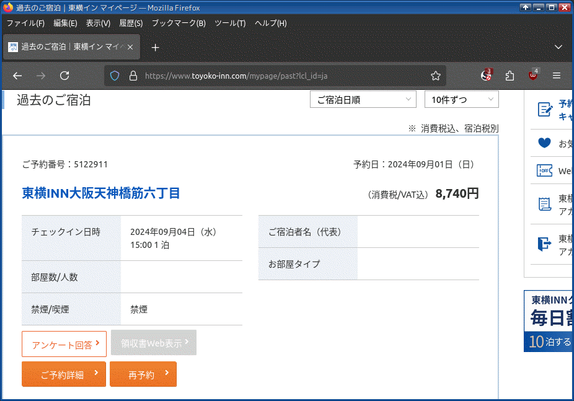Open ご予約詳細 reservation details

(x=64, y=374)
